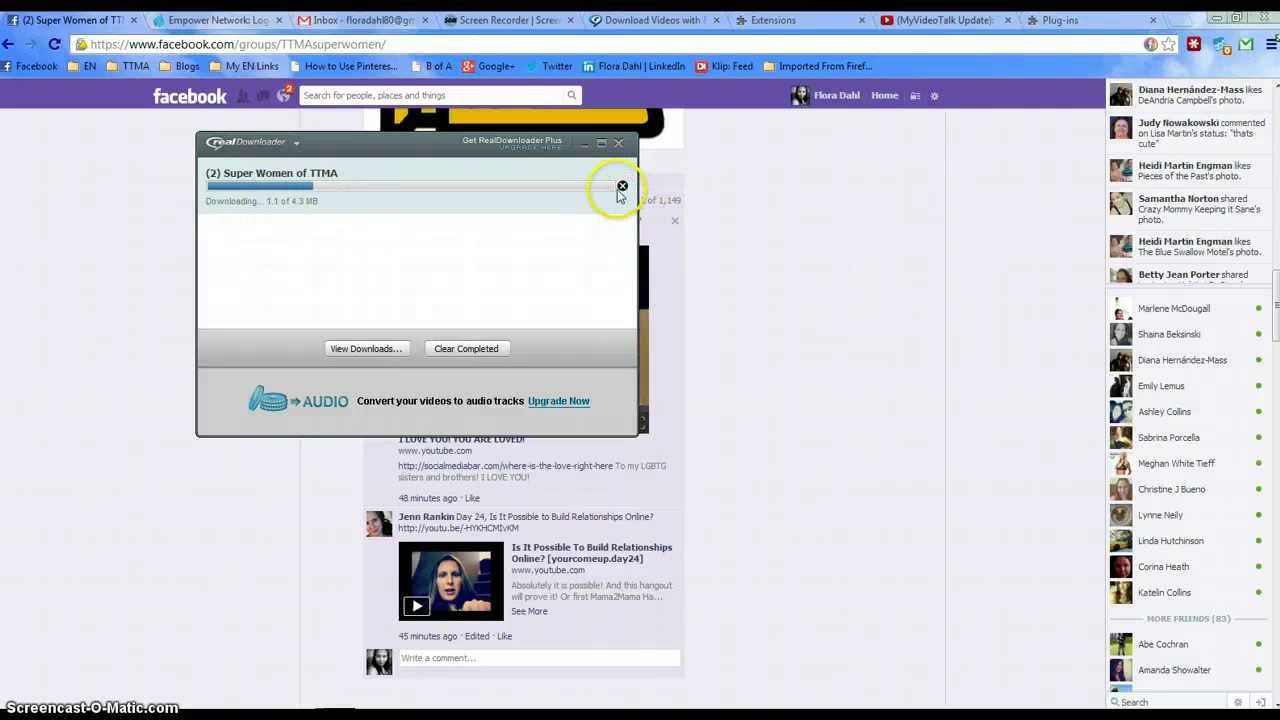Open chat options gear icon

1238,702
